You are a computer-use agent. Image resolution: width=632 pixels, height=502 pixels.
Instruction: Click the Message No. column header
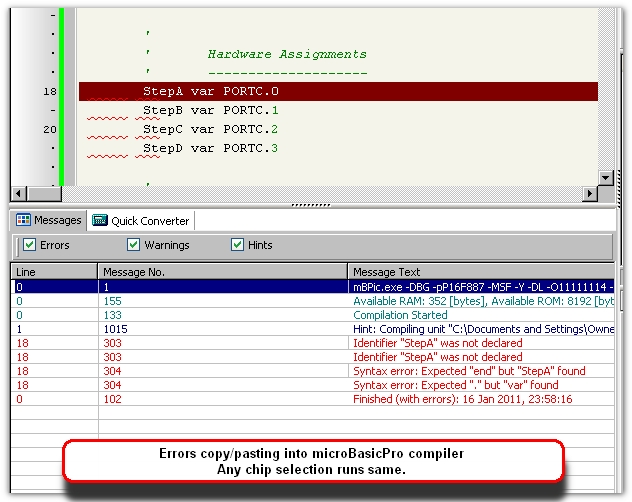pyautogui.click(x=222, y=271)
